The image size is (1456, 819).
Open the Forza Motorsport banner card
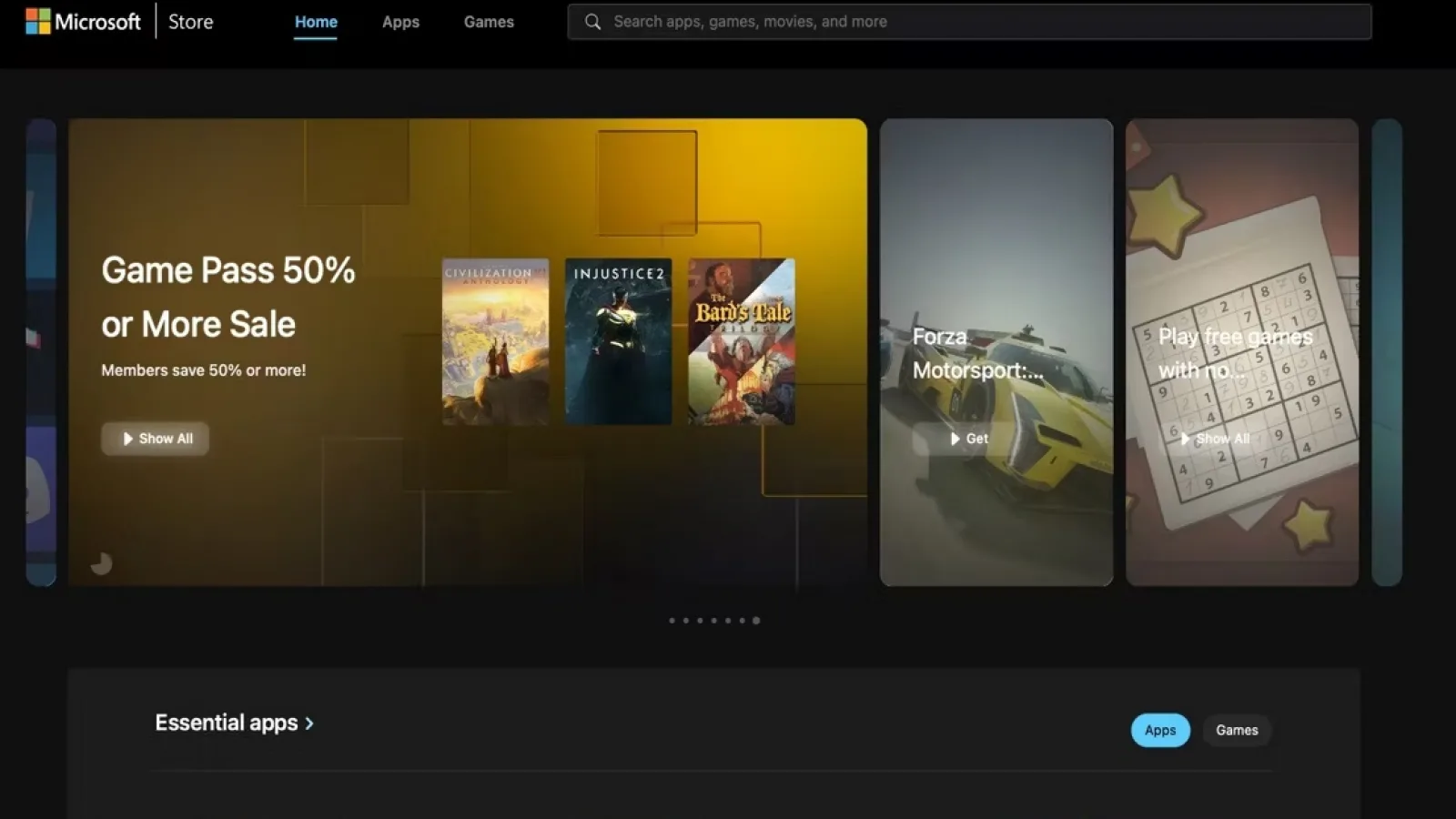996,352
